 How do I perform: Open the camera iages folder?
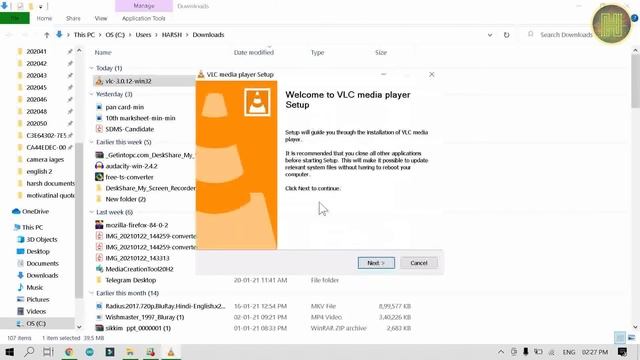pos(45,160)
